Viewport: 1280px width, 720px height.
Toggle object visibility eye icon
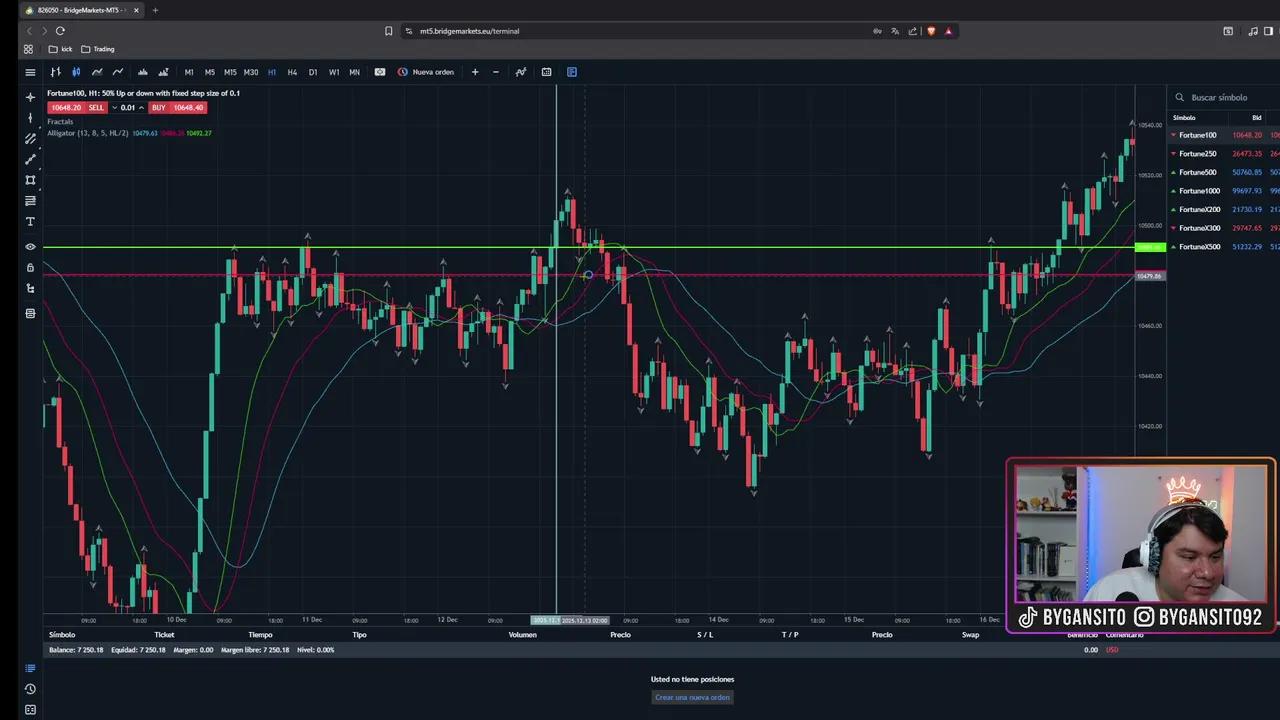point(30,247)
